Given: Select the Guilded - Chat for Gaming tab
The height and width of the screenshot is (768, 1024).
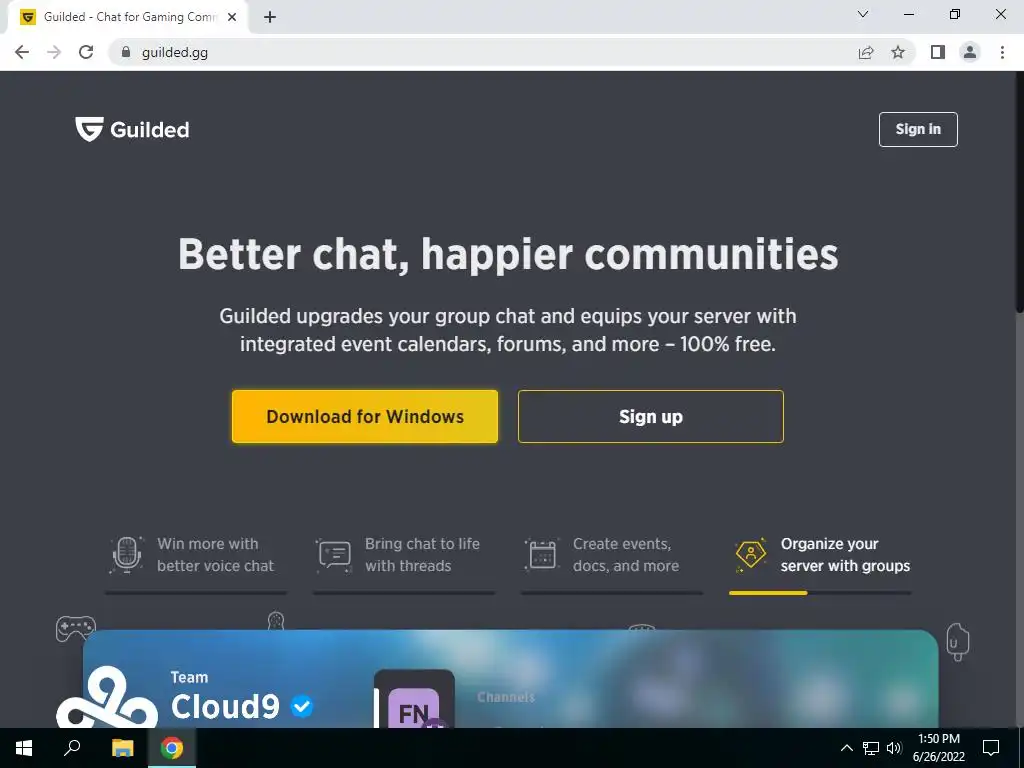Looking at the screenshot, I should [127, 18].
